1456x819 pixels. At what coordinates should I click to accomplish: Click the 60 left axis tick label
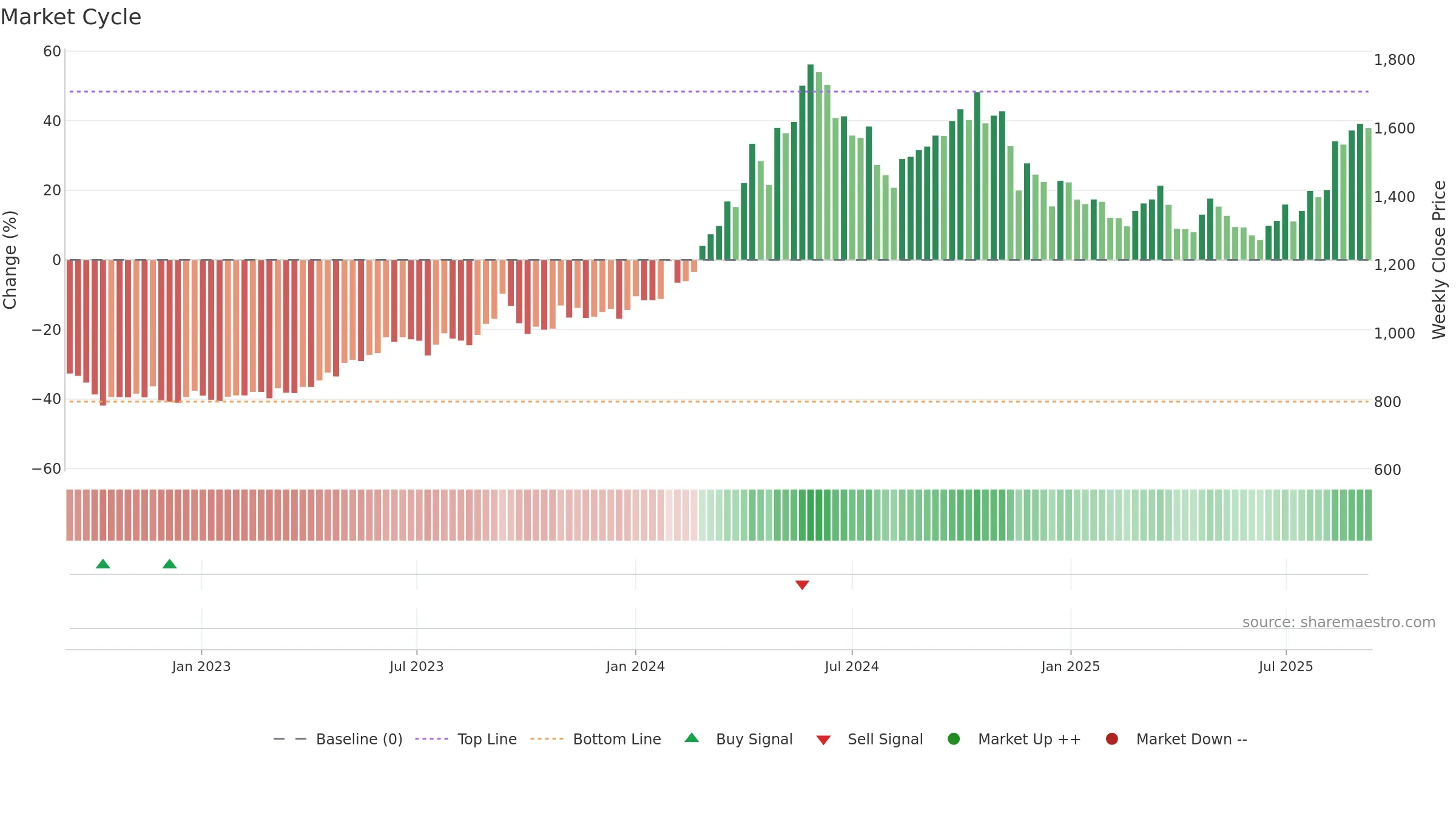pos(52,52)
